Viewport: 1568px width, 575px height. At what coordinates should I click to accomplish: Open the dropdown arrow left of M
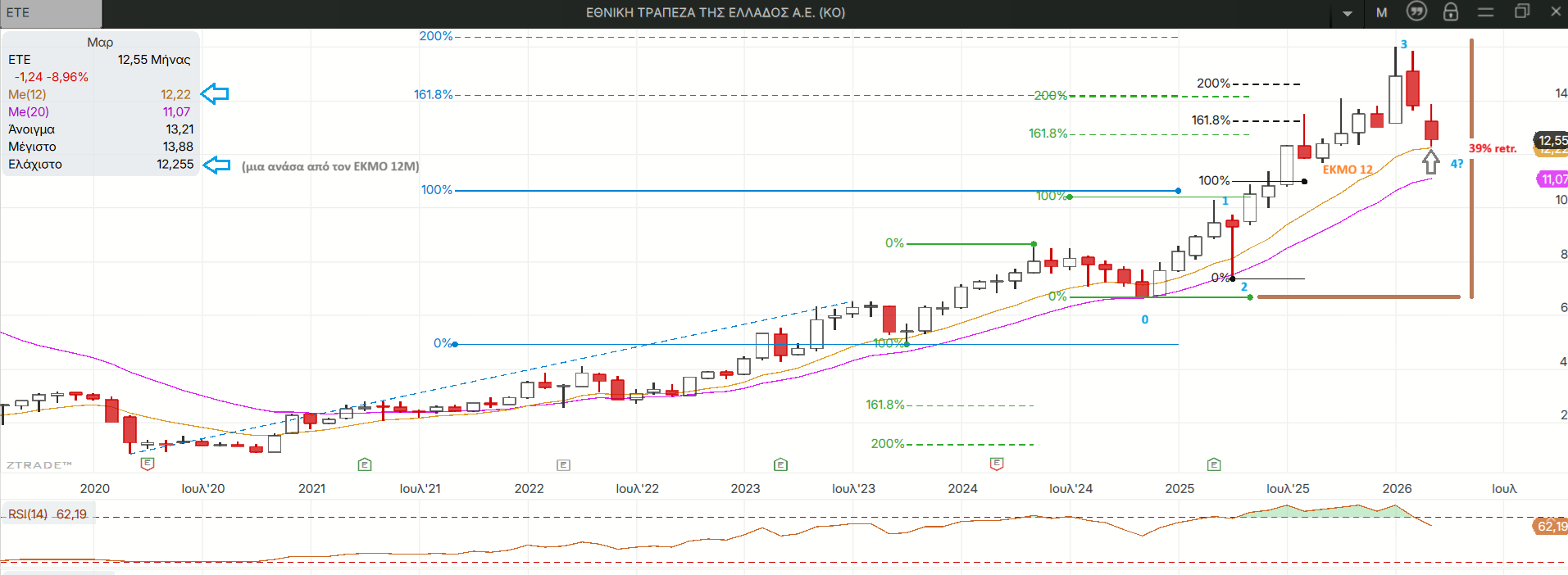[1348, 13]
